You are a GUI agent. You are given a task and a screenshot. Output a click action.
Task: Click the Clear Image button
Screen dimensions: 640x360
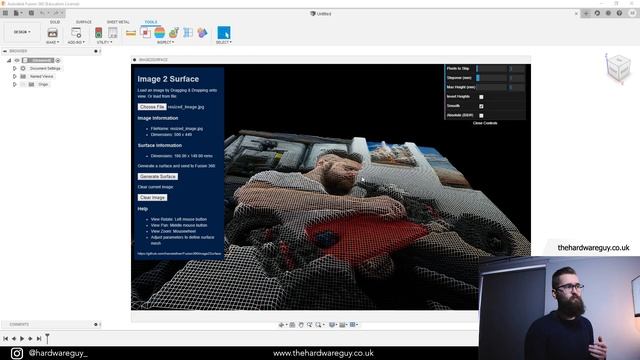coord(152,198)
